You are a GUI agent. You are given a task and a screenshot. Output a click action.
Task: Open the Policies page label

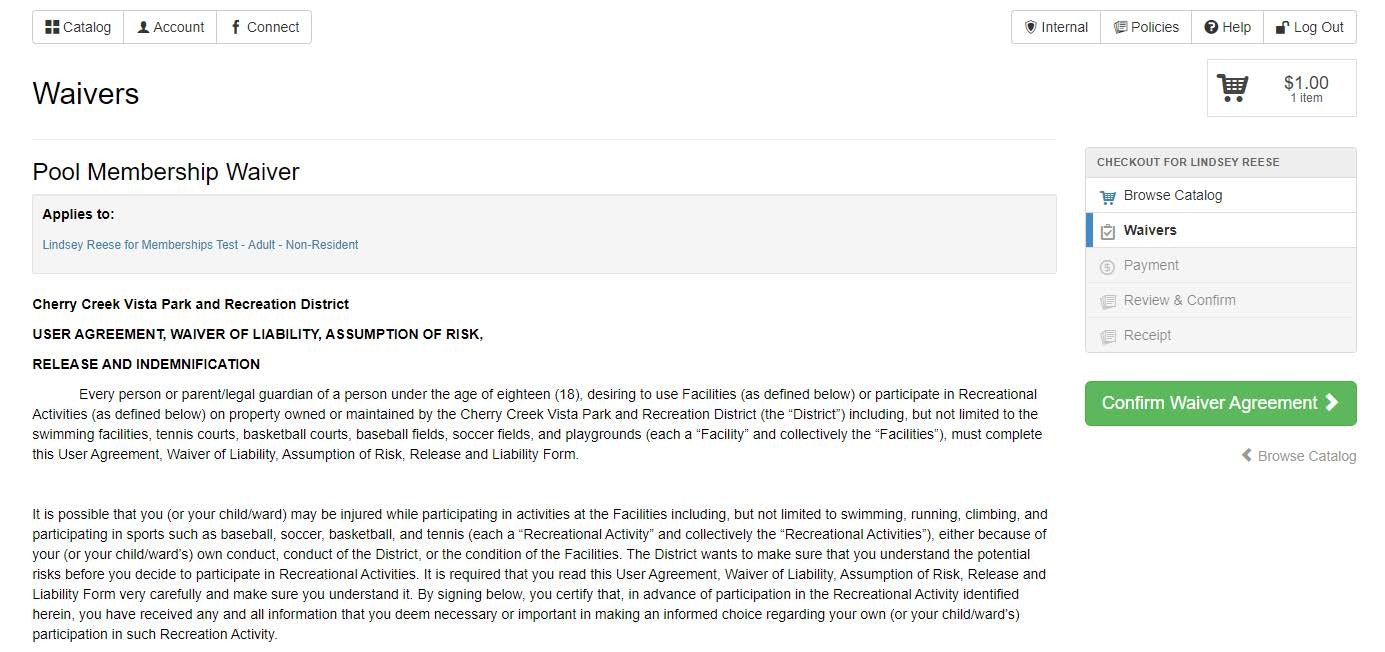[1155, 27]
